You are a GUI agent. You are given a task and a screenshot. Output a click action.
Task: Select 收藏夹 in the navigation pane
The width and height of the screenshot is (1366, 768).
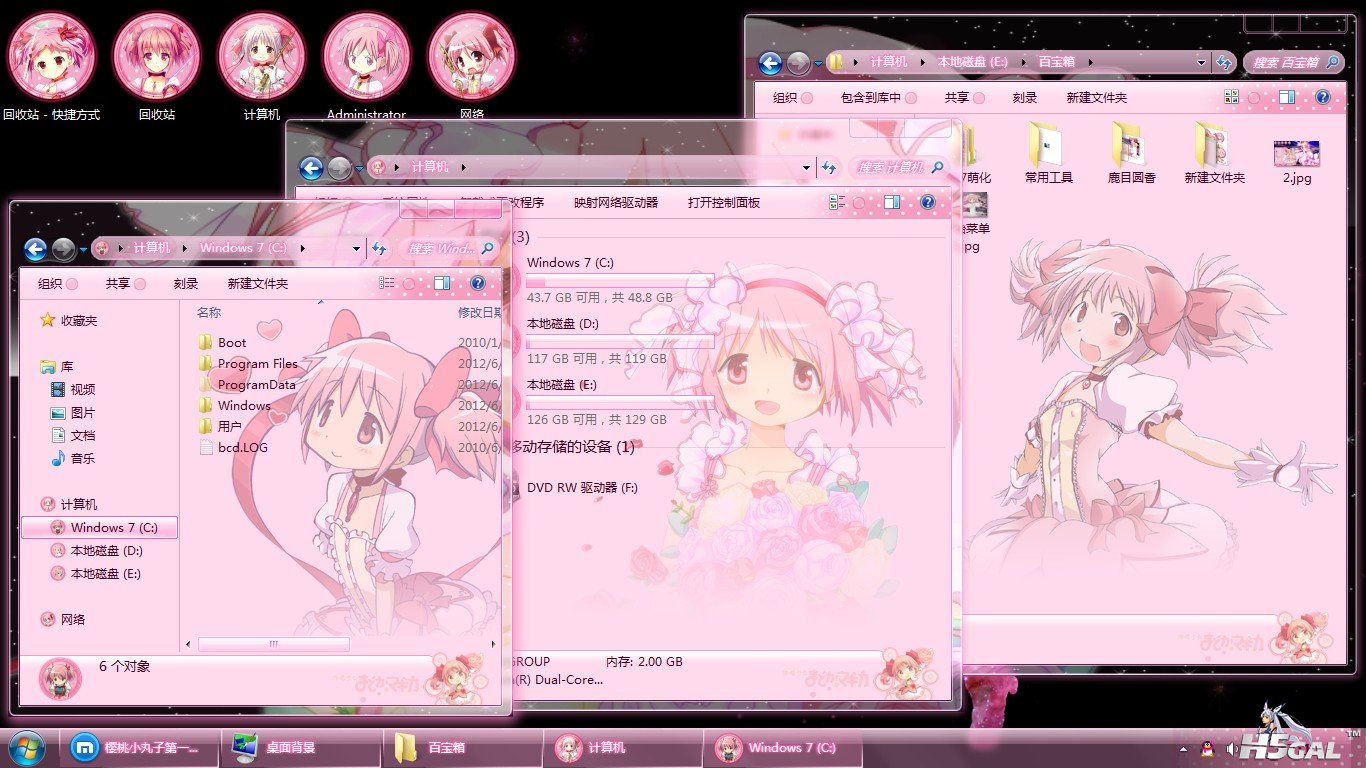click(x=69, y=321)
